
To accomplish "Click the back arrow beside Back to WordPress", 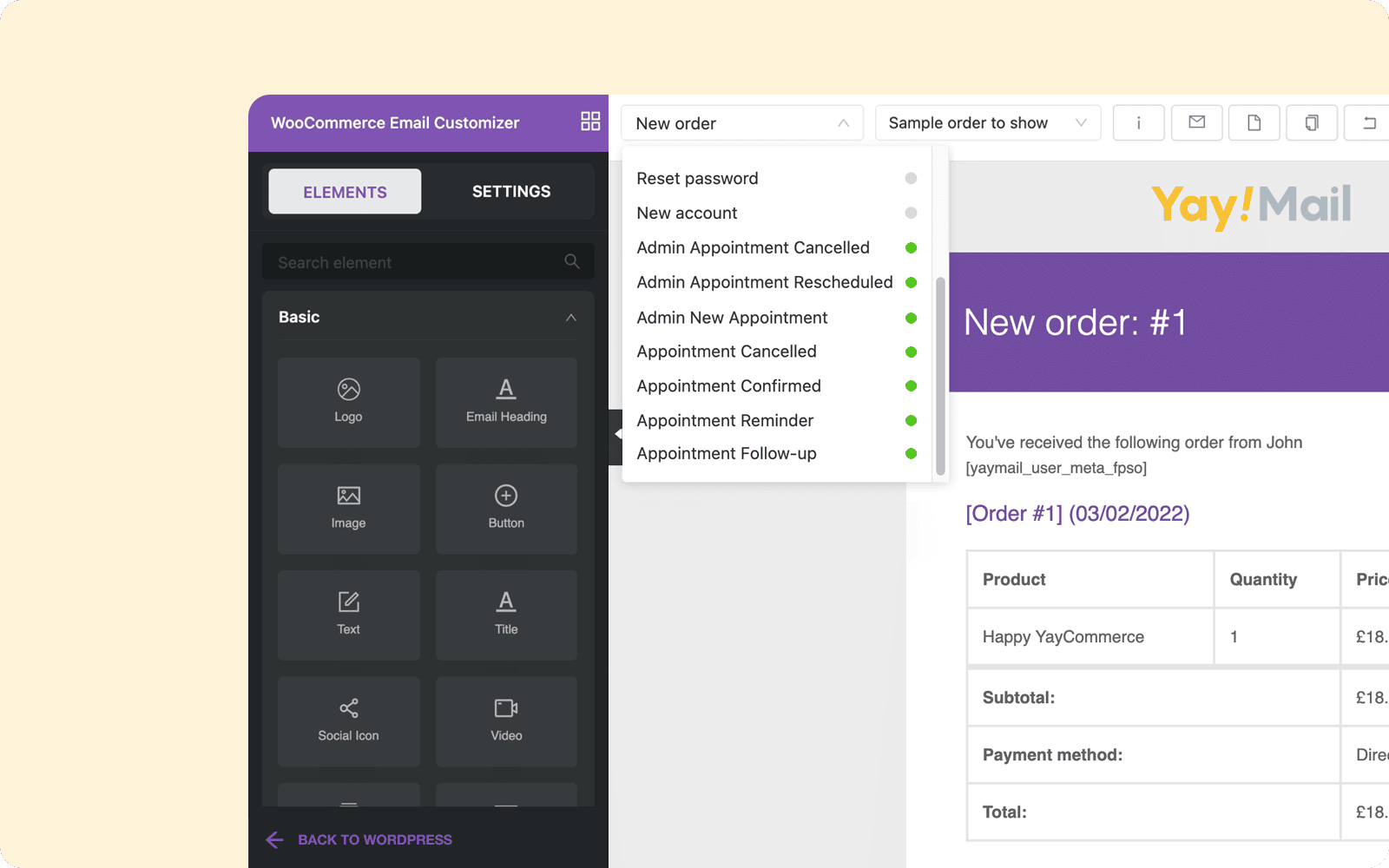I will click(274, 839).
